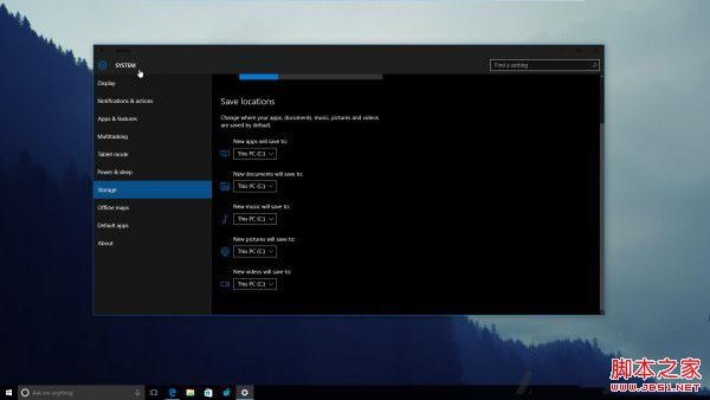Launch Microsoft Edge from the taskbar

(x=172, y=392)
